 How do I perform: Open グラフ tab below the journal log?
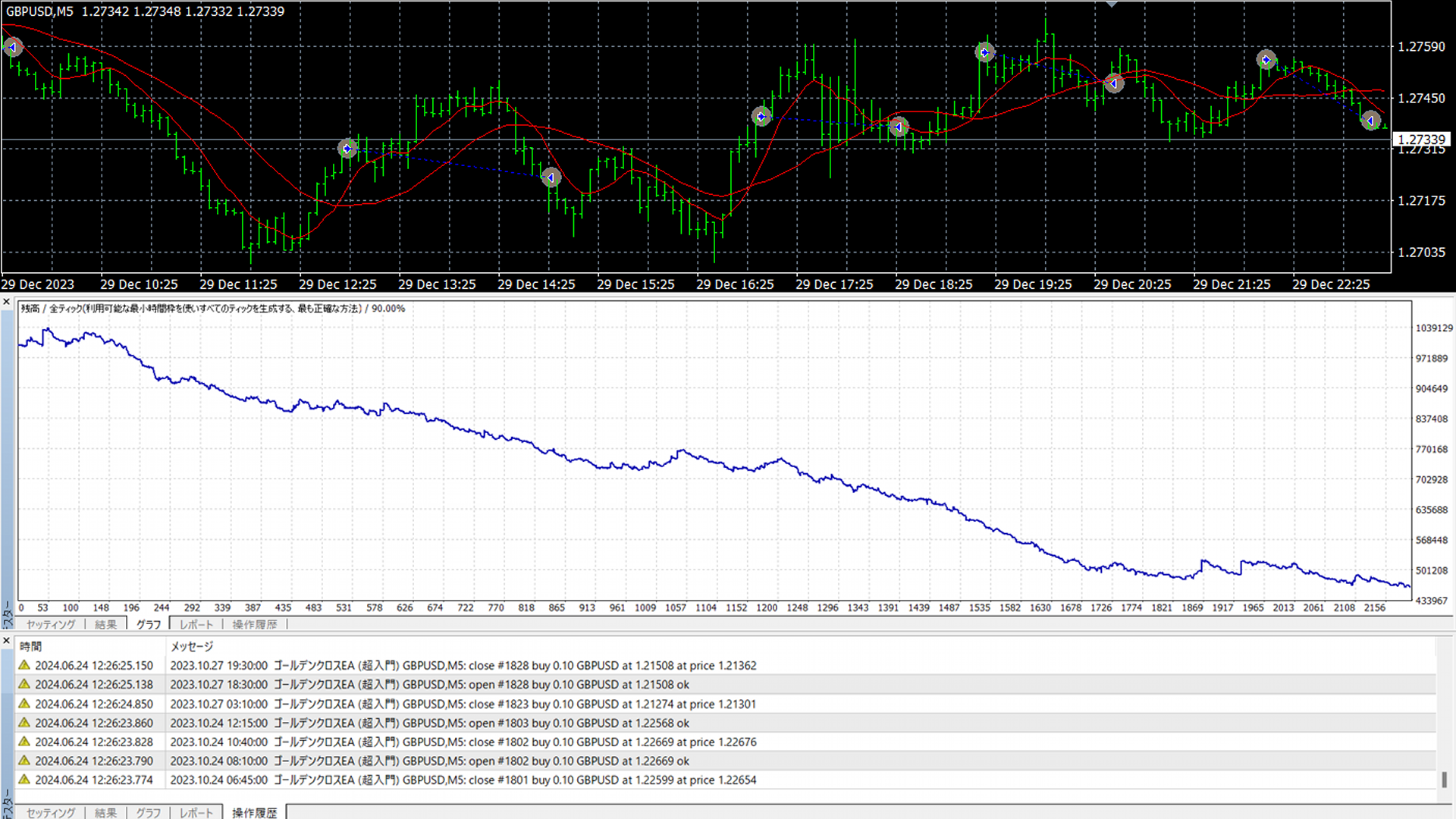point(148,812)
